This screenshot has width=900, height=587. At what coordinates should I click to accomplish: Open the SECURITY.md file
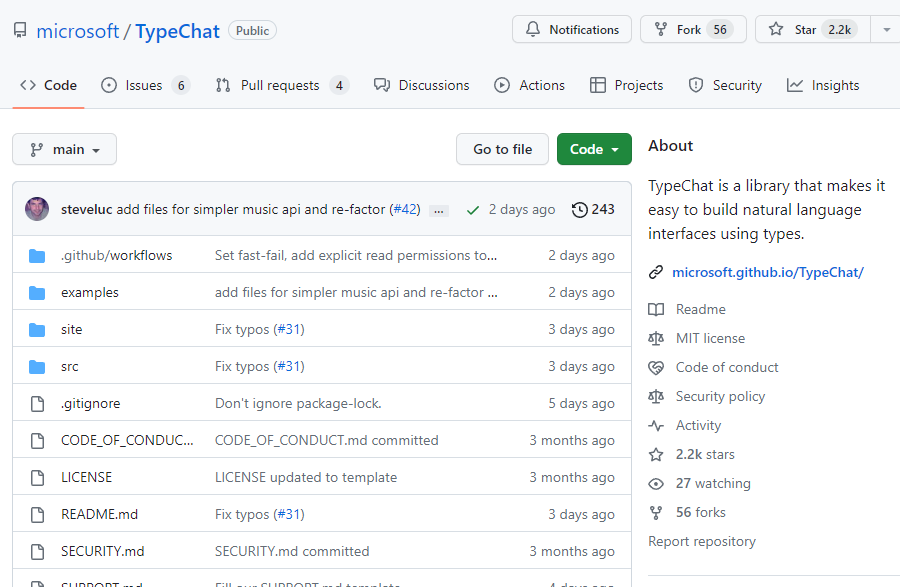coord(103,551)
